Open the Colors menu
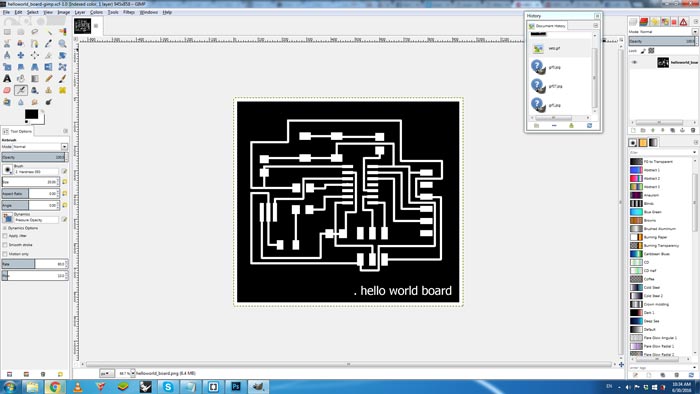The image size is (700, 394). click(96, 12)
